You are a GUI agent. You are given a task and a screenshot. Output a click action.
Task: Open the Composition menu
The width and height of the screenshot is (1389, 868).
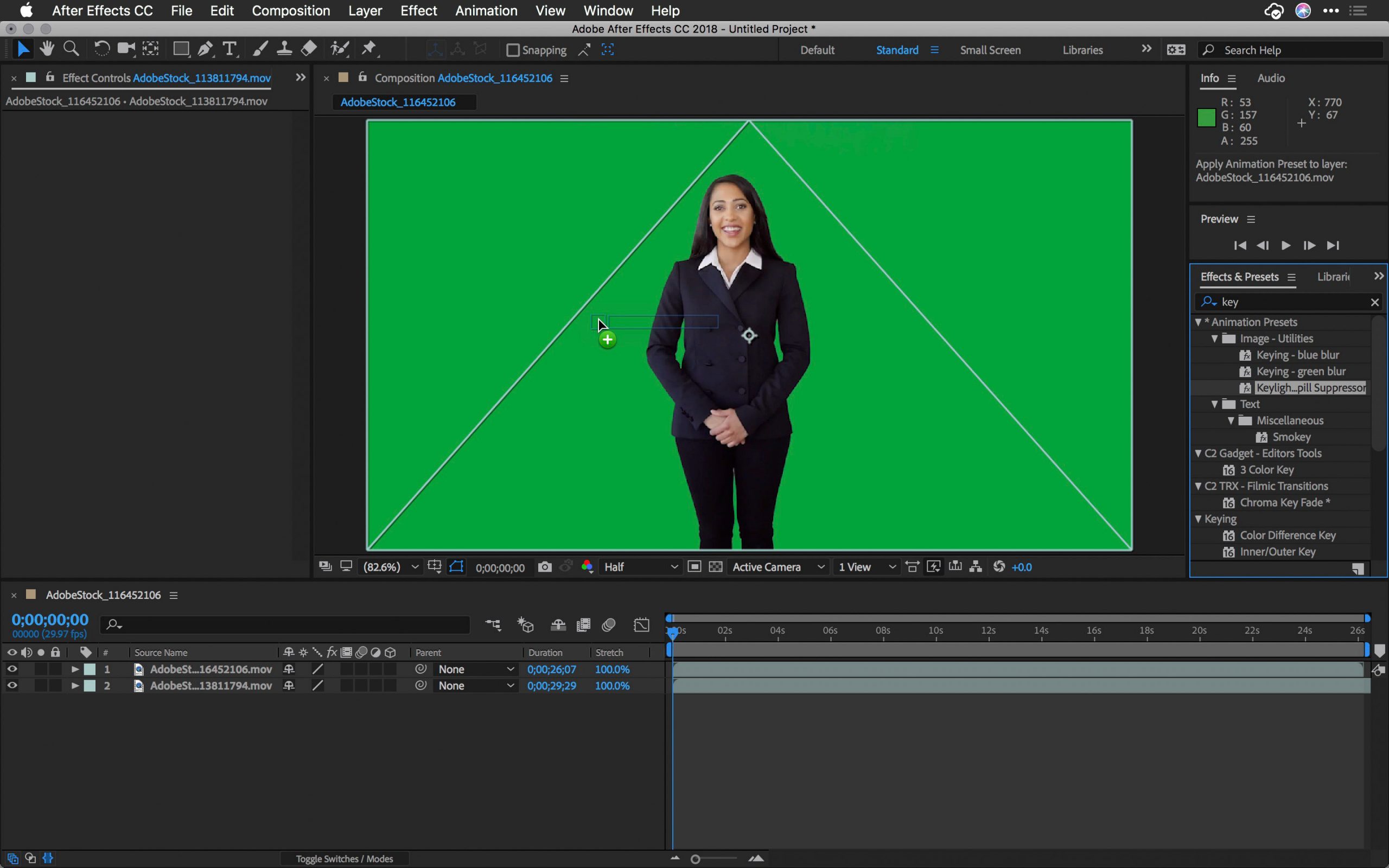290,10
